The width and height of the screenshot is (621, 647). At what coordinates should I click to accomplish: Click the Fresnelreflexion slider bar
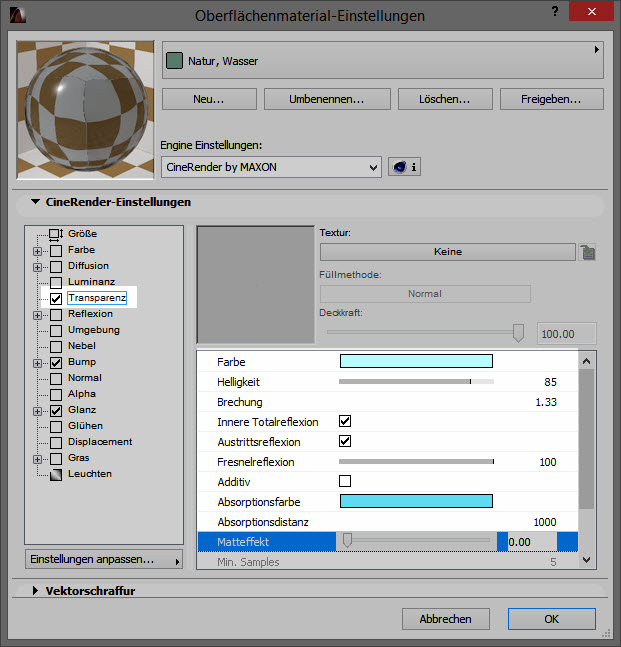point(416,462)
